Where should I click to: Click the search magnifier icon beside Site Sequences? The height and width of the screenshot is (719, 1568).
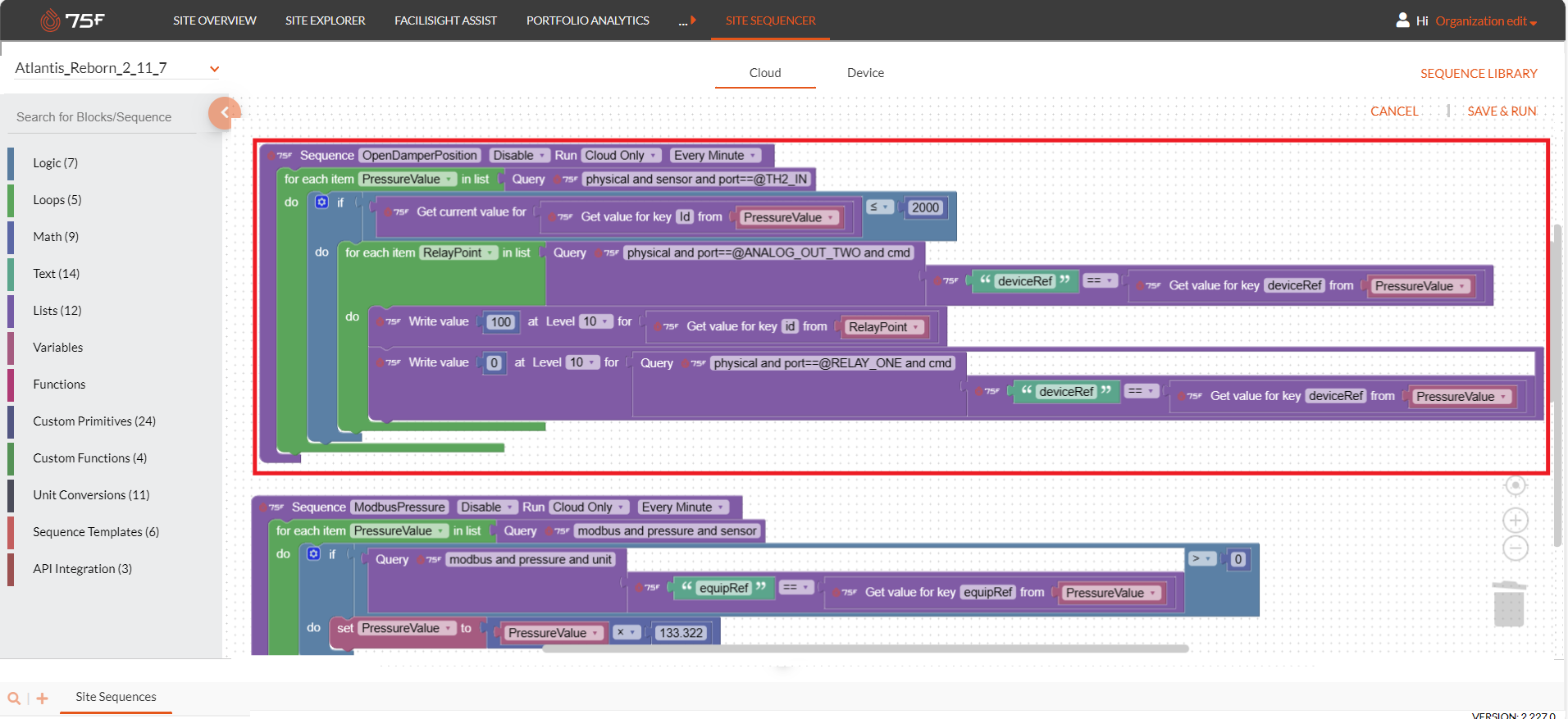tap(14, 699)
